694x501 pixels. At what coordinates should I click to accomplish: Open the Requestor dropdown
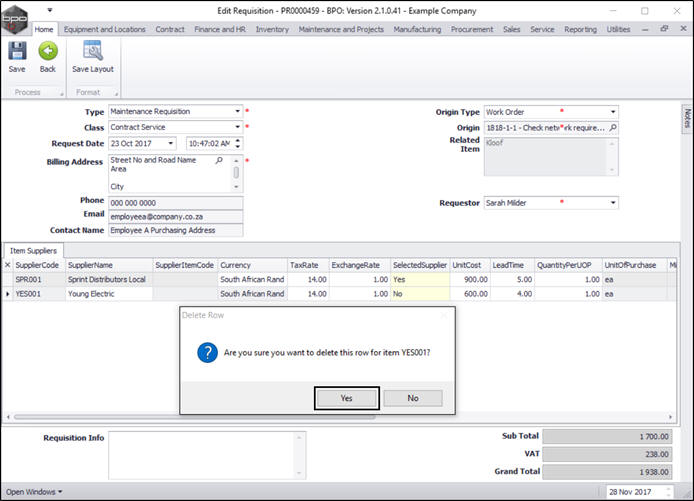coord(613,203)
